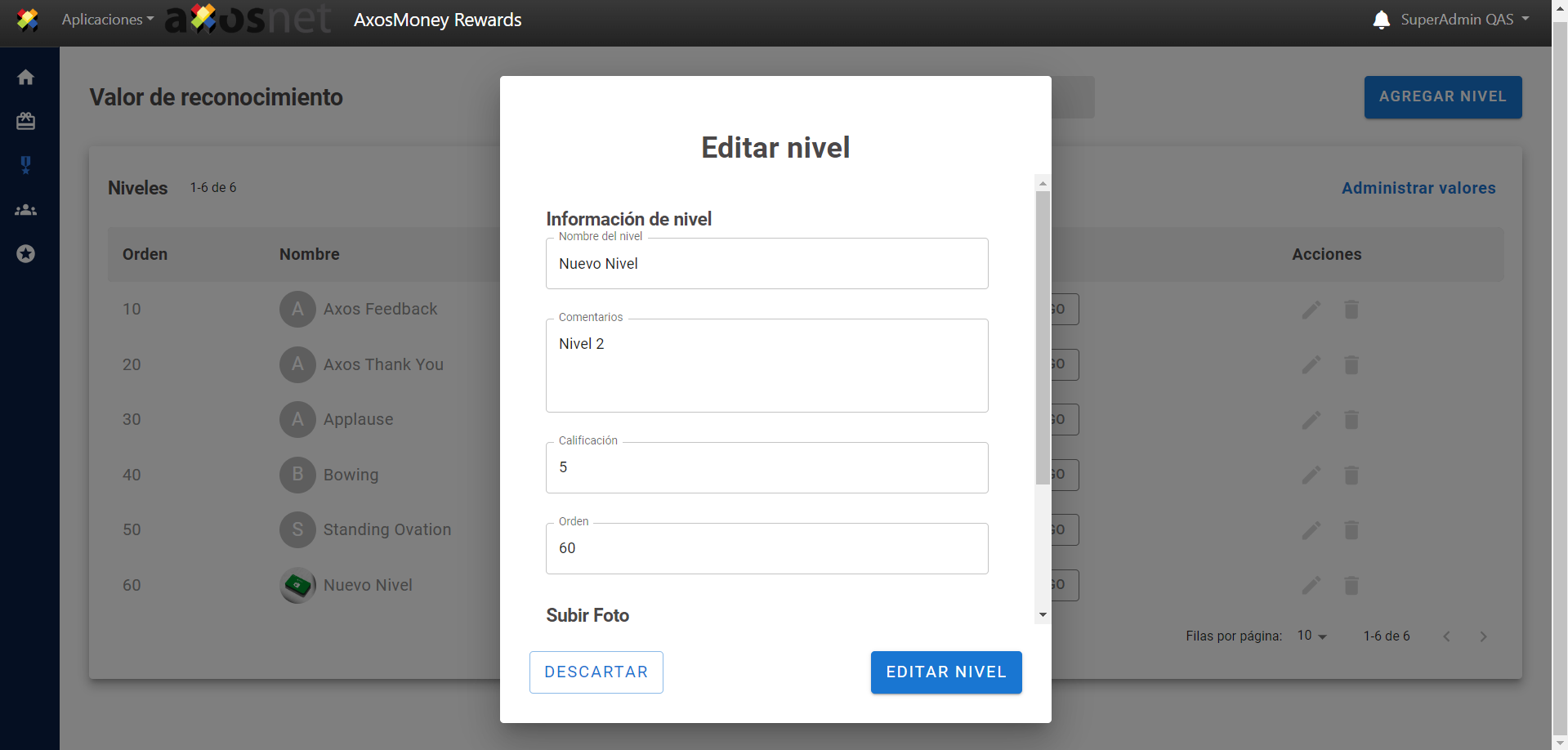Click the Administrar valores link
Image resolution: width=1568 pixels, height=750 pixels.
click(1418, 188)
